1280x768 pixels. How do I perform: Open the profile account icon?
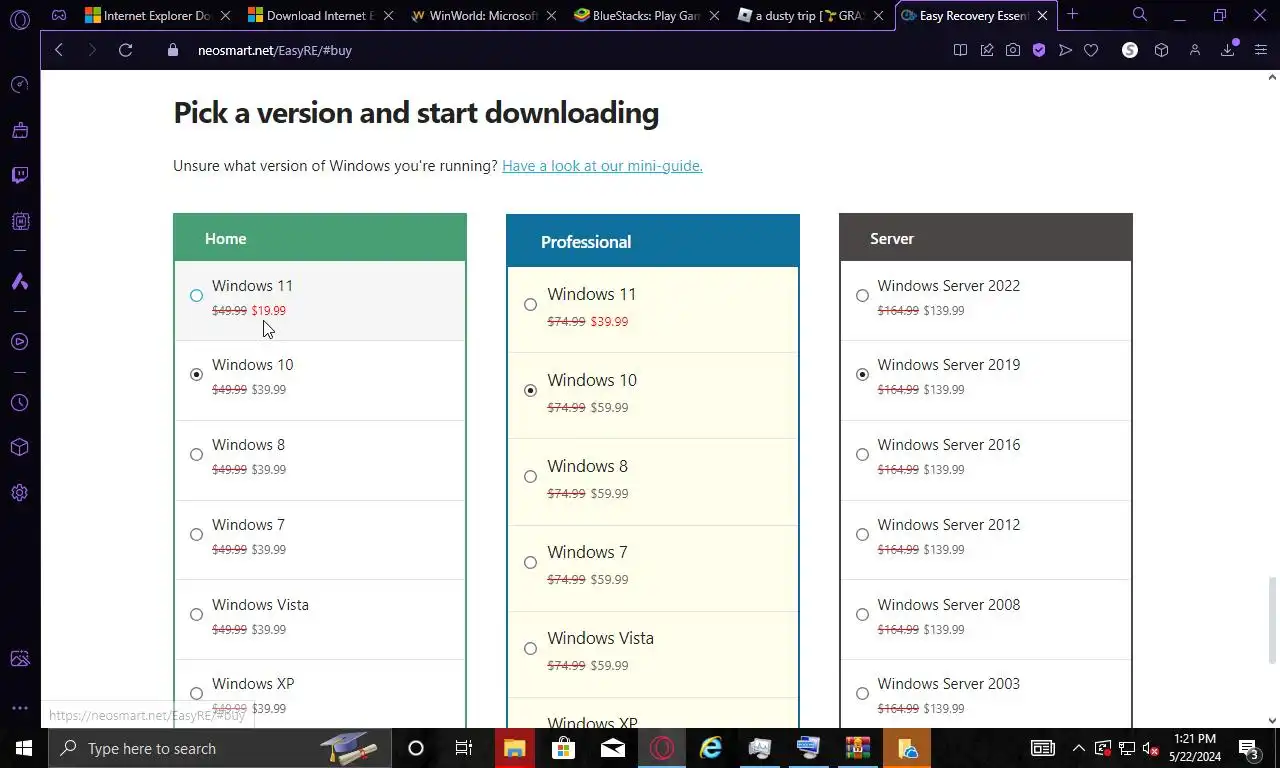[1195, 50]
